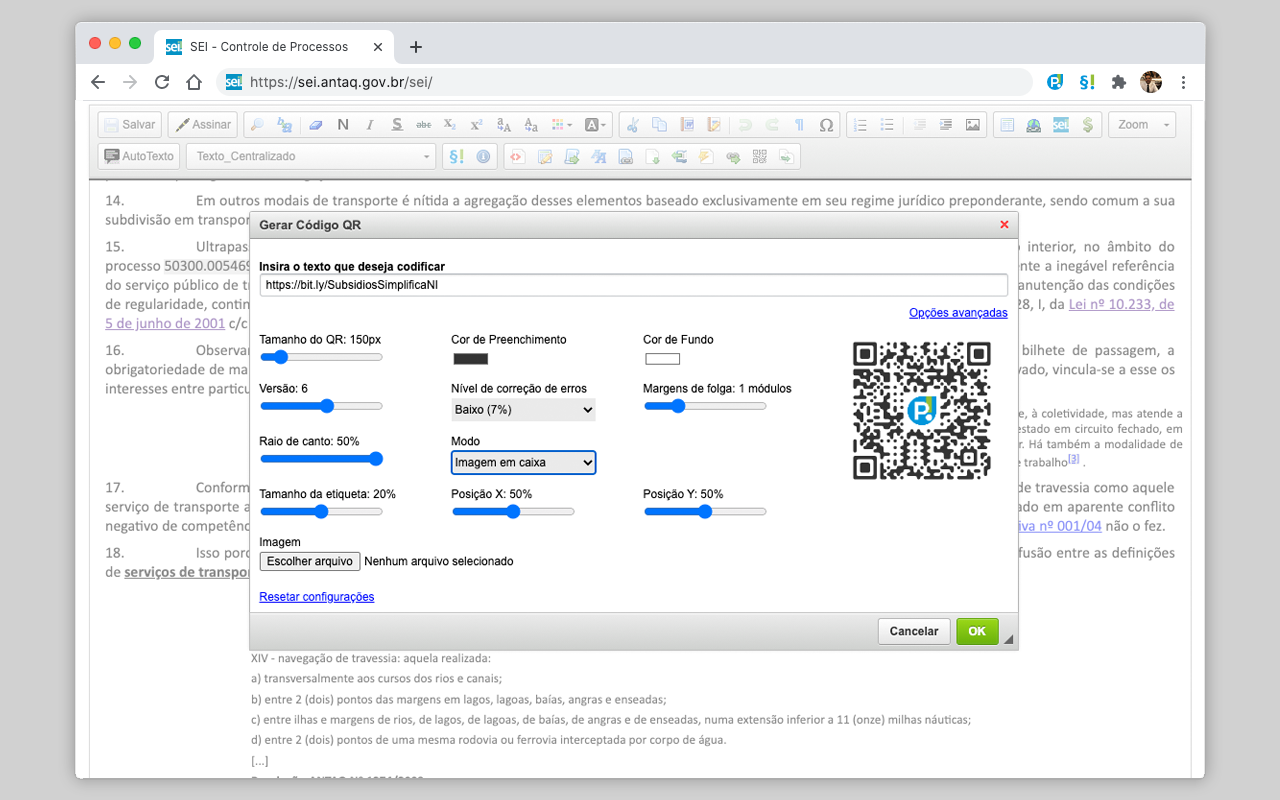1280x800 pixels.
Task: Open the Zoom dropdown in the toolbar
Action: 1142,125
